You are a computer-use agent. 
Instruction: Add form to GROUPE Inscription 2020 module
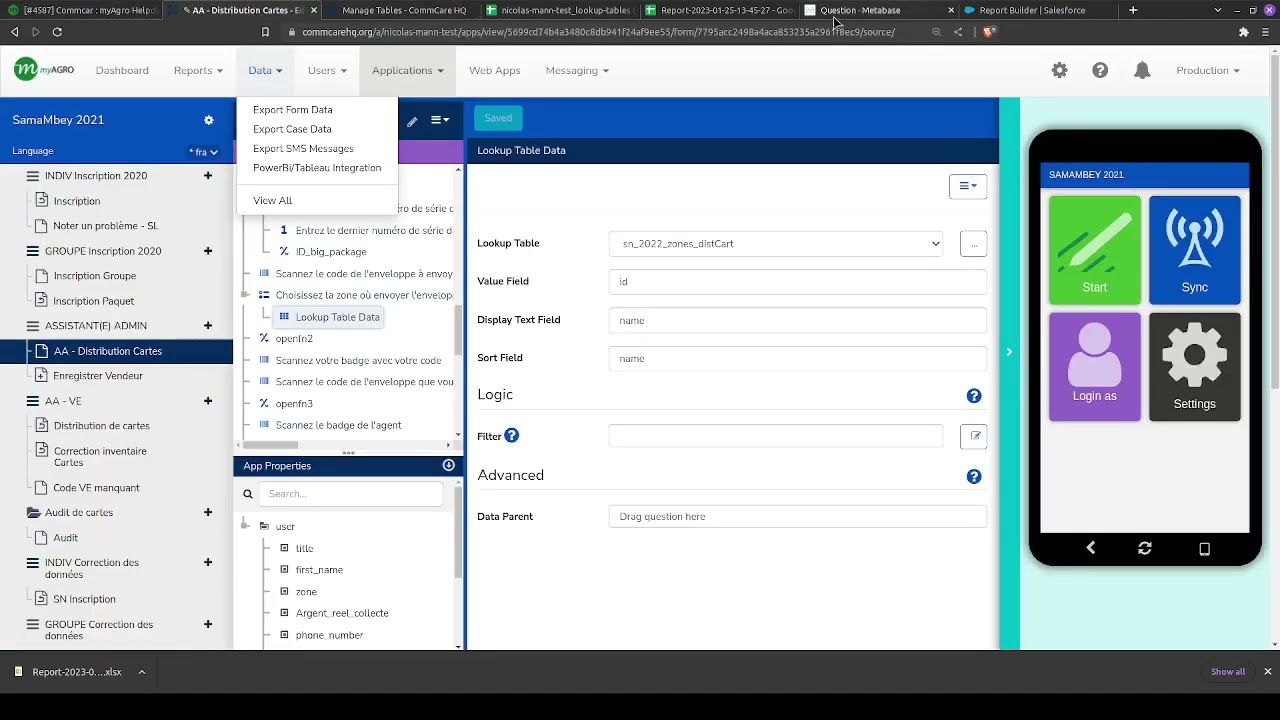tap(208, 251)
